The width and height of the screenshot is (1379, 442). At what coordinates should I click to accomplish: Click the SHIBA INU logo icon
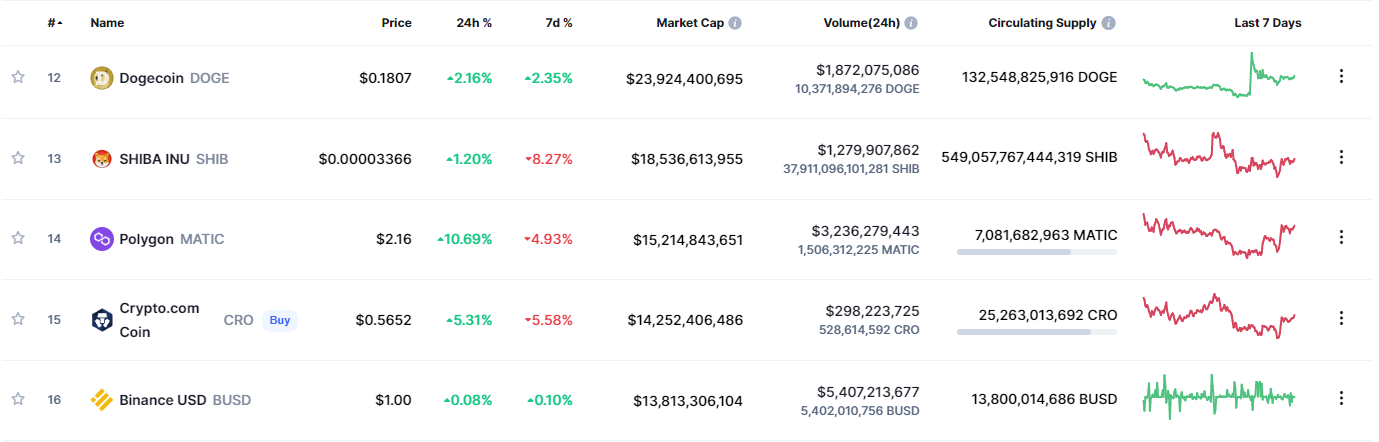pyautogui.click(x=102, y=158)
